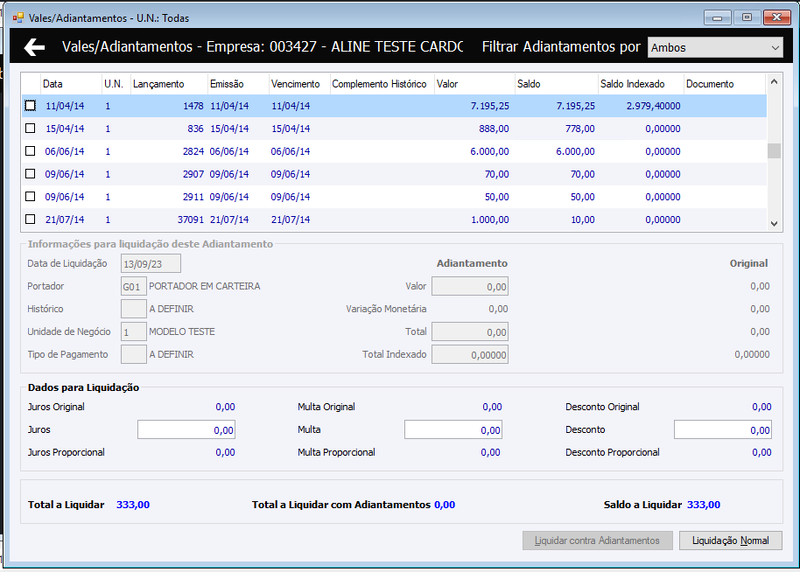Click the Lançamento column header
Screen dimensions: 800x572
(159, 84)
